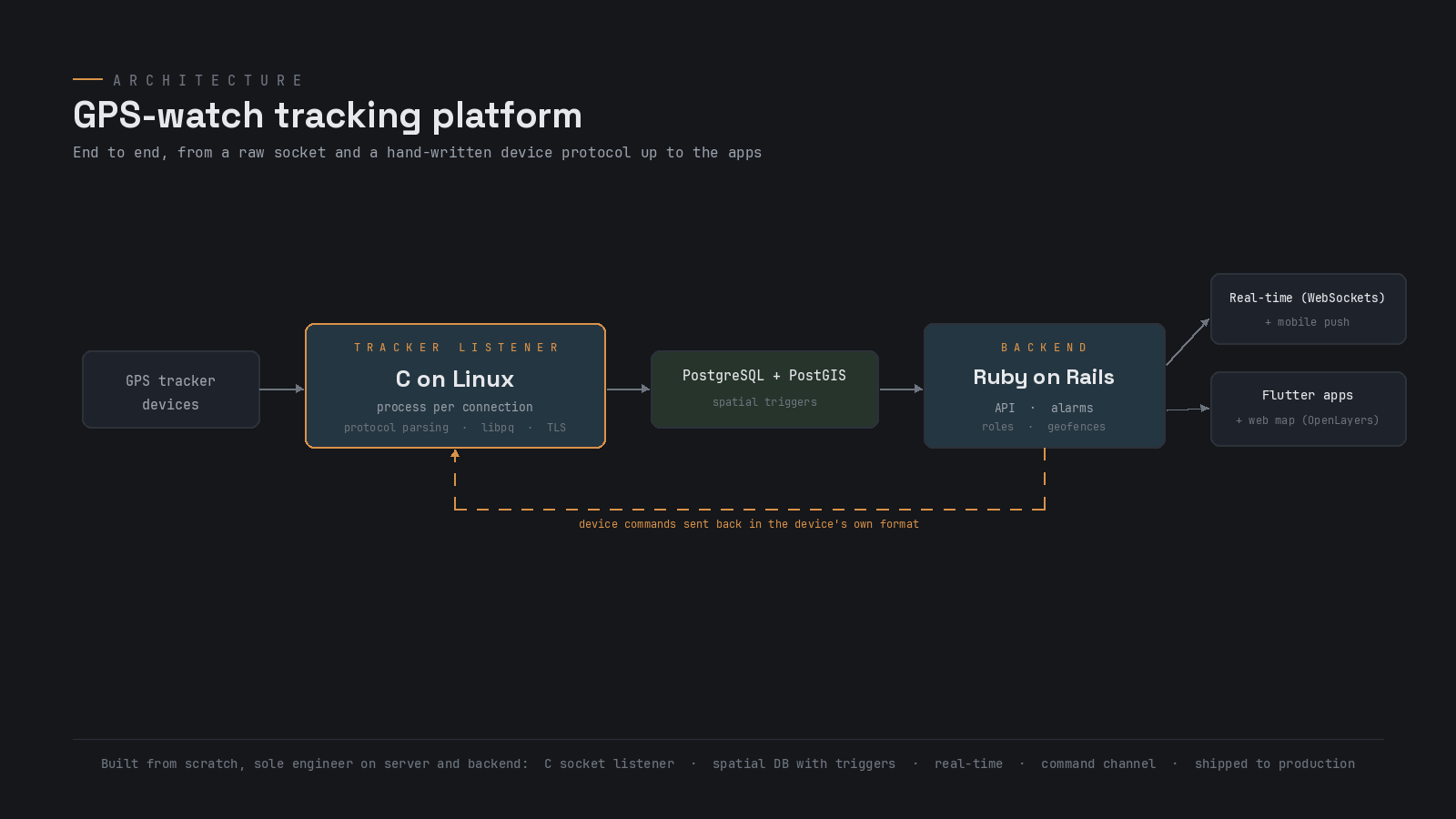Click footer text 'spatial DB with triggers'

coord(804,763)
